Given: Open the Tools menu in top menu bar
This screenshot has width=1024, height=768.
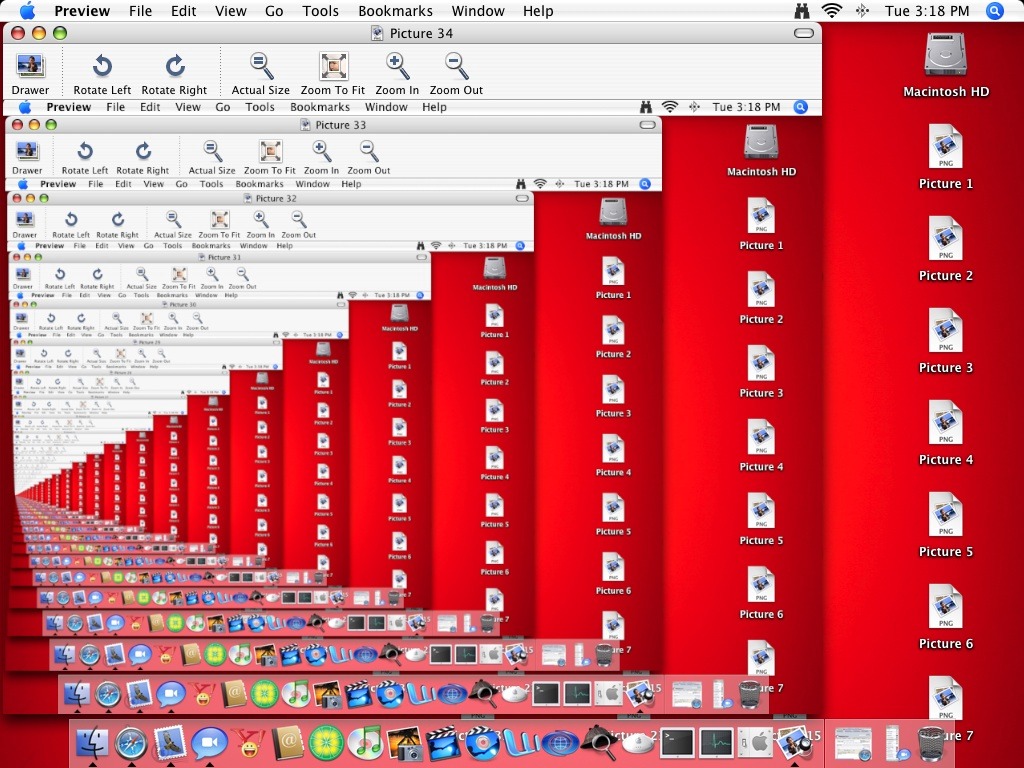Looking at the screenshot, I should pos(320,11).
